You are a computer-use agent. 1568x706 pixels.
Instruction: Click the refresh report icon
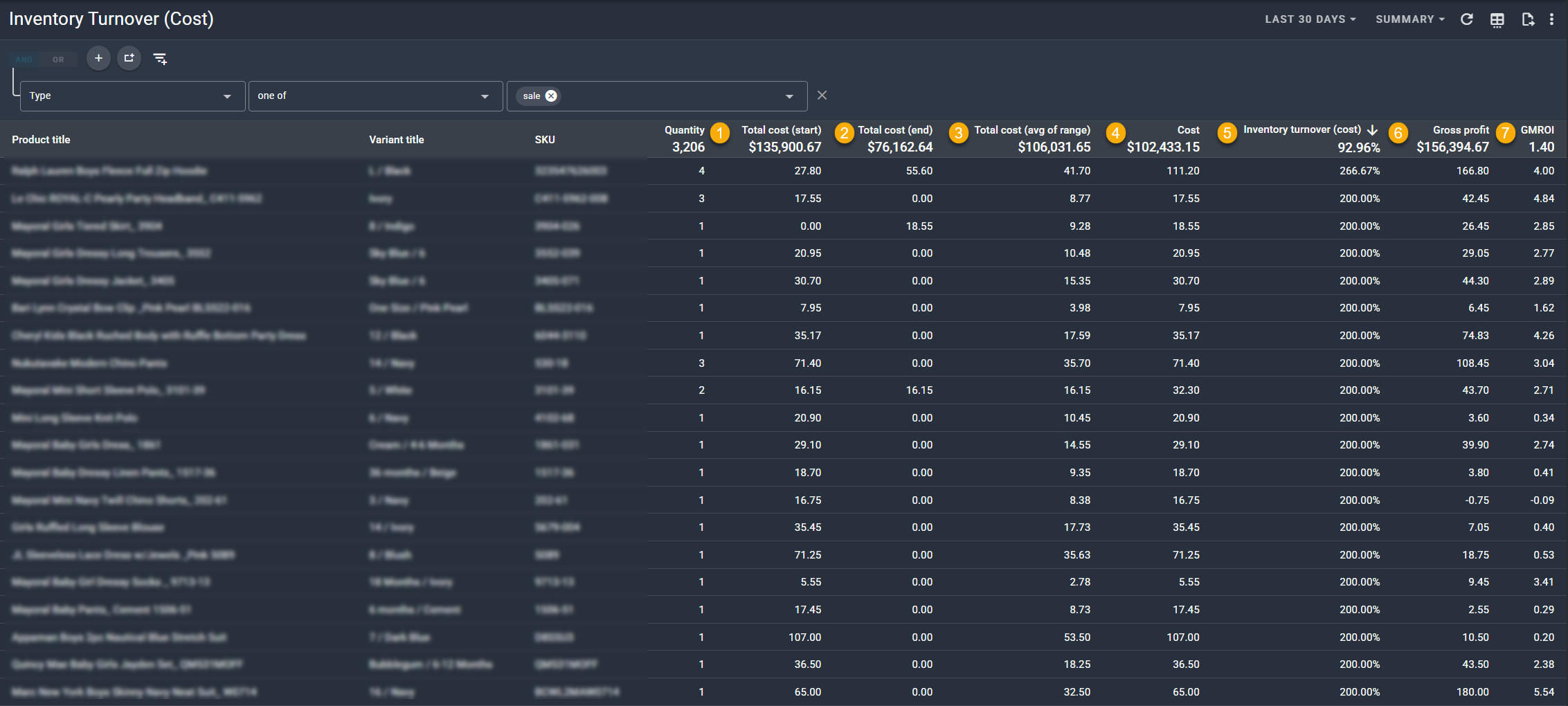1466,19
